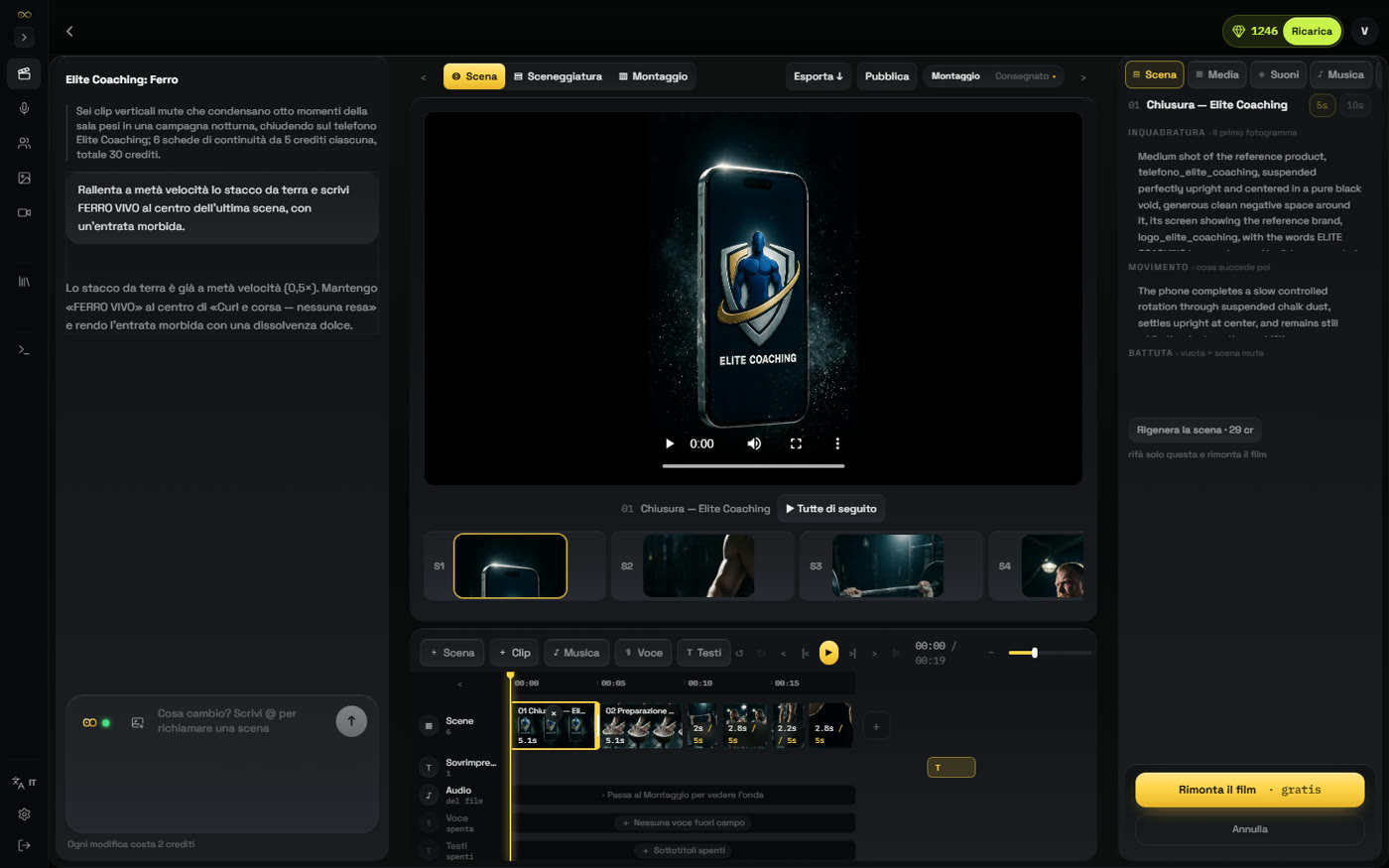Mute the video preview volume
This screenshot has width=1389, height=868.
click(x=754, y=443)
